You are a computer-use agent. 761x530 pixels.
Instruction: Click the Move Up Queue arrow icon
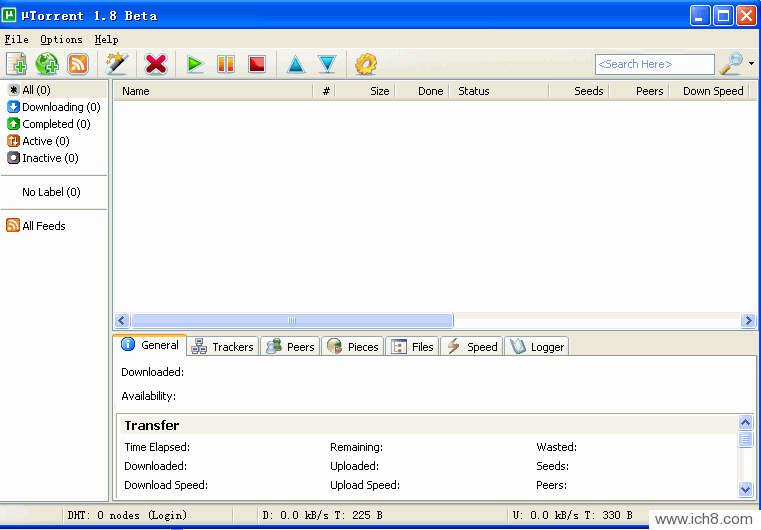pos(296,64)
